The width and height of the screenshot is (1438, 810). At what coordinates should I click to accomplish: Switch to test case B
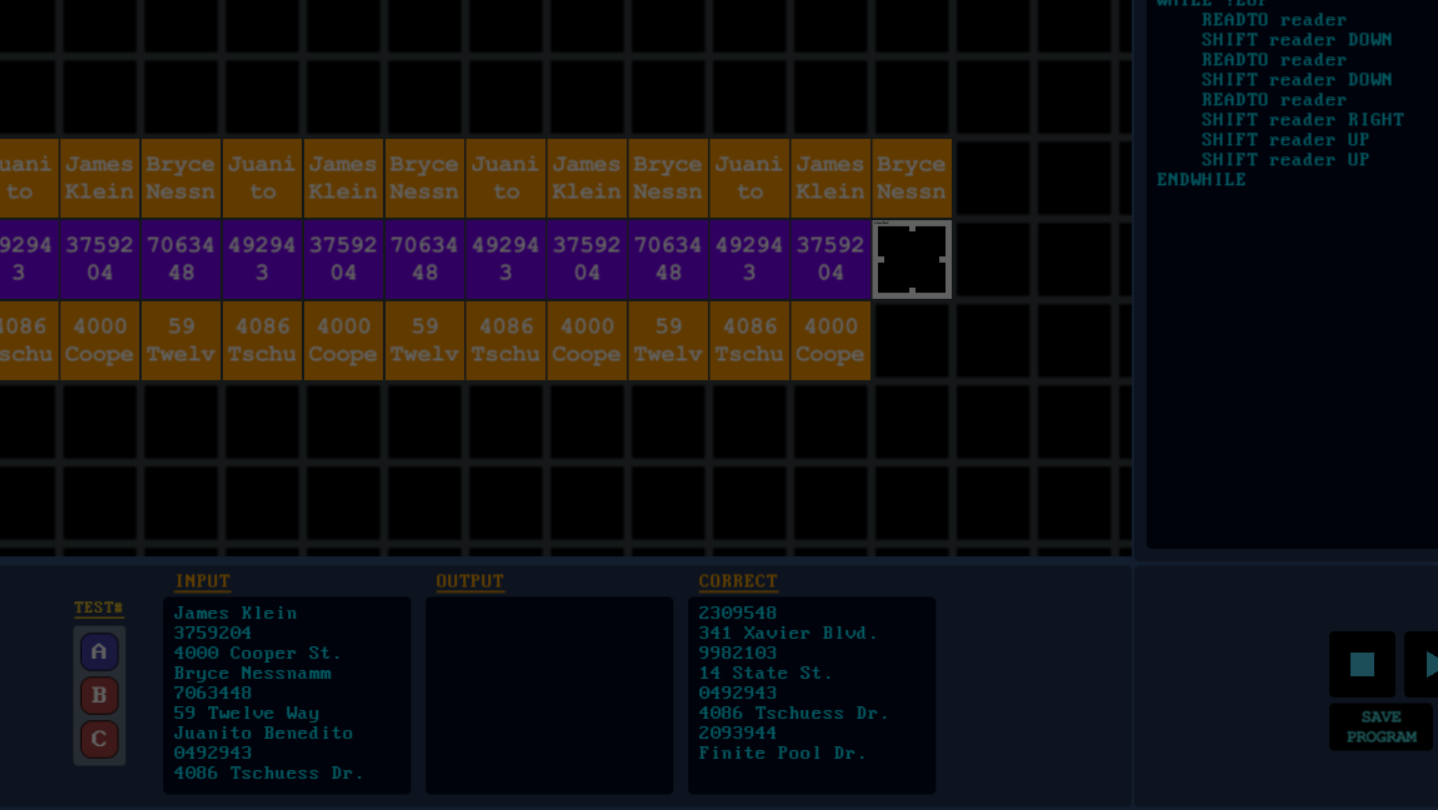coord(99,696)
